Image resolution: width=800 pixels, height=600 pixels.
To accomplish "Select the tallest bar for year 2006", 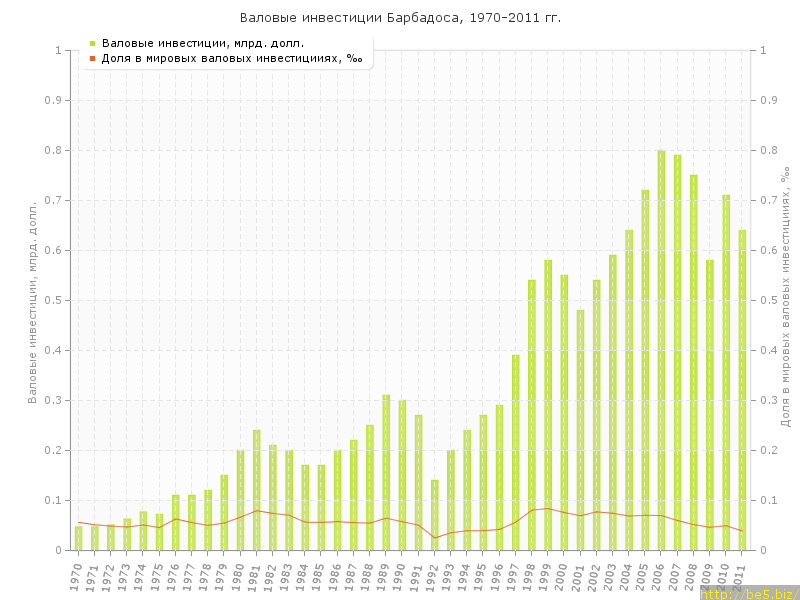I will pos(661,350).
